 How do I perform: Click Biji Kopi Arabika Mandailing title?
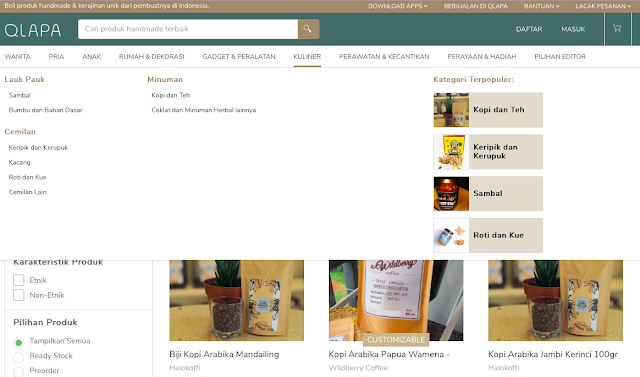[x=224, y=354]
